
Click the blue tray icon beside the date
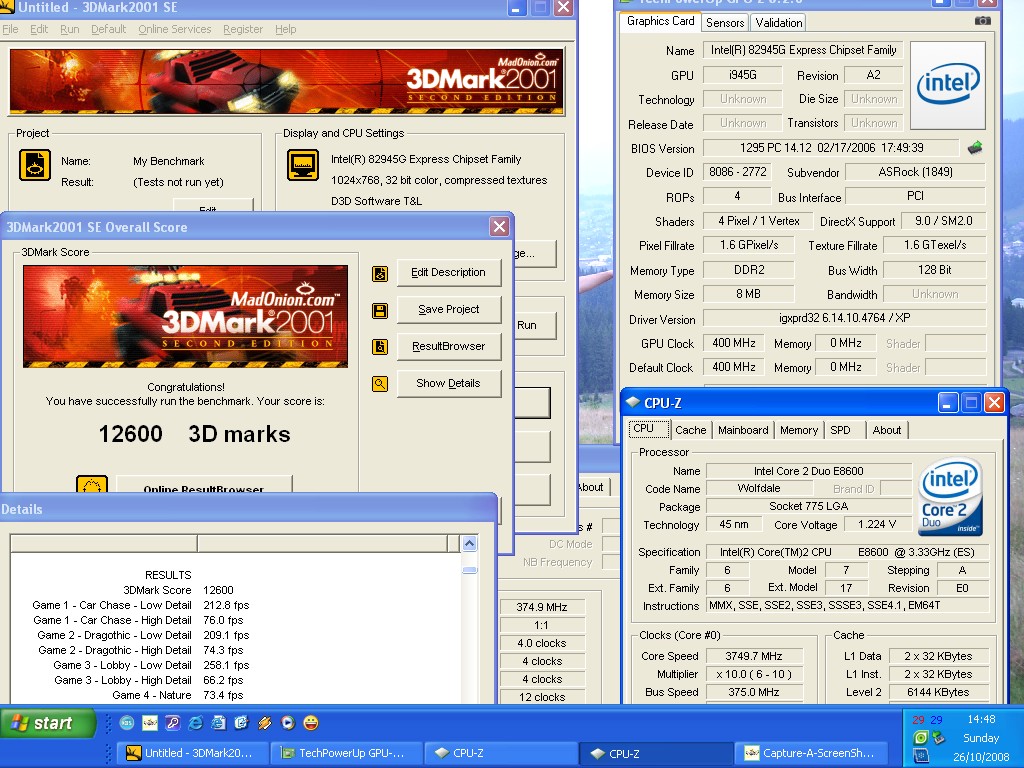920,756
